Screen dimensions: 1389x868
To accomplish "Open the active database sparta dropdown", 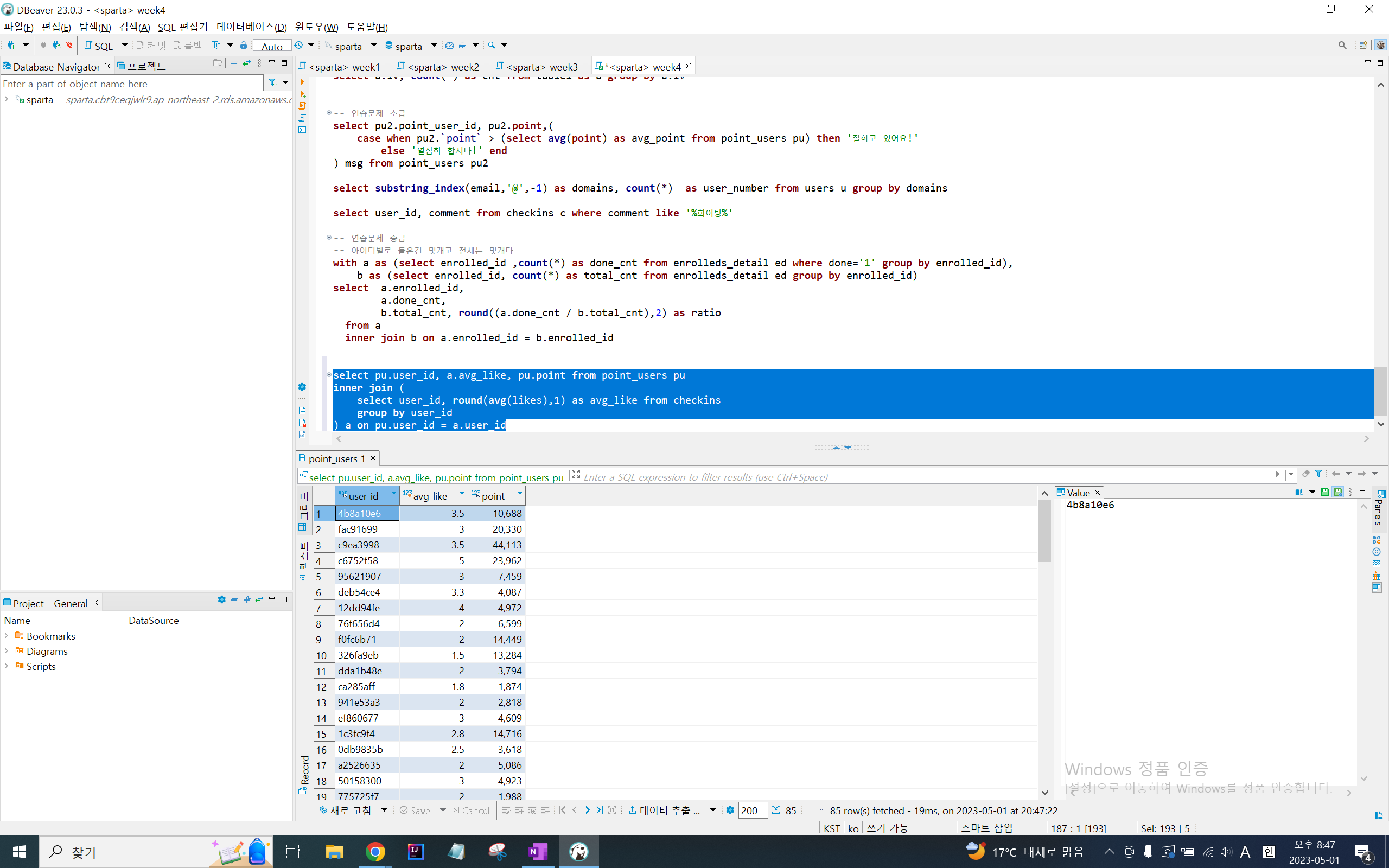I will click(434, 45).
